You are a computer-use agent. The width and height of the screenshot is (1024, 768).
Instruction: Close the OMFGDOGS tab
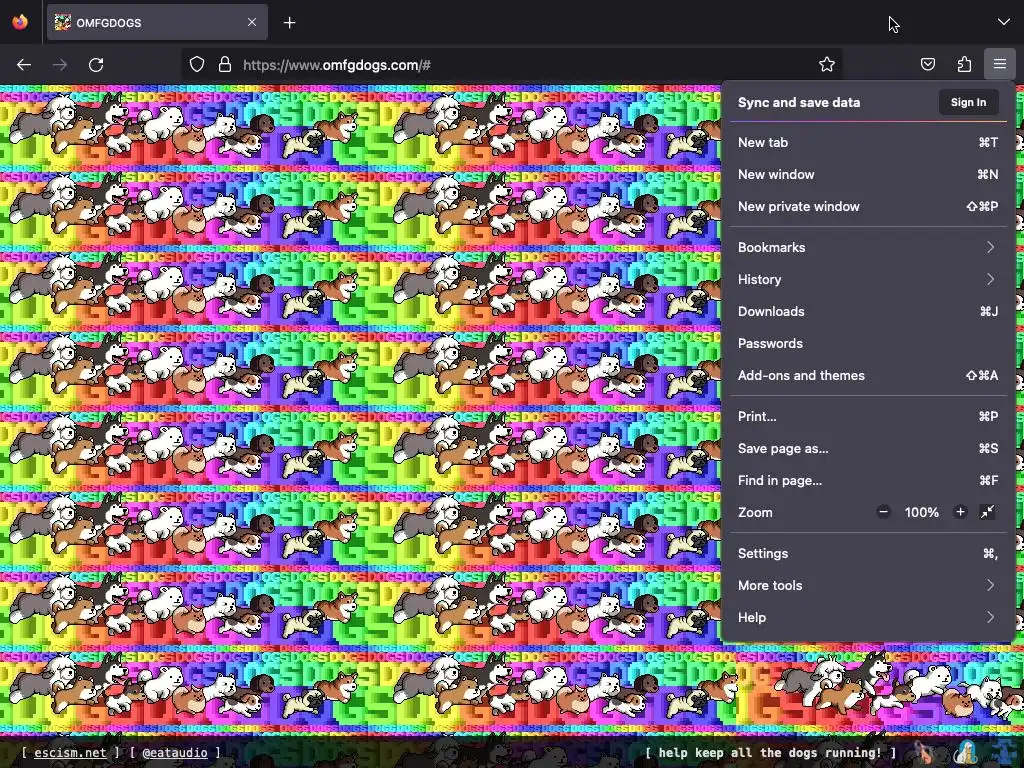[x=252, y=22]
